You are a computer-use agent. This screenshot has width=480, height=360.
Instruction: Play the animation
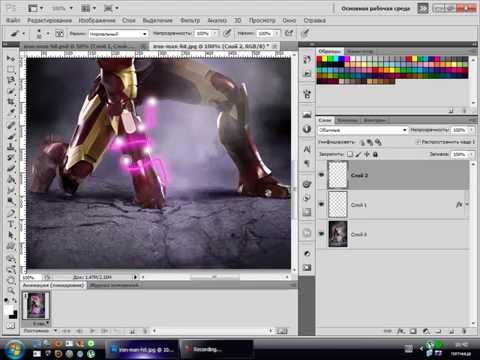click(93, 331)
